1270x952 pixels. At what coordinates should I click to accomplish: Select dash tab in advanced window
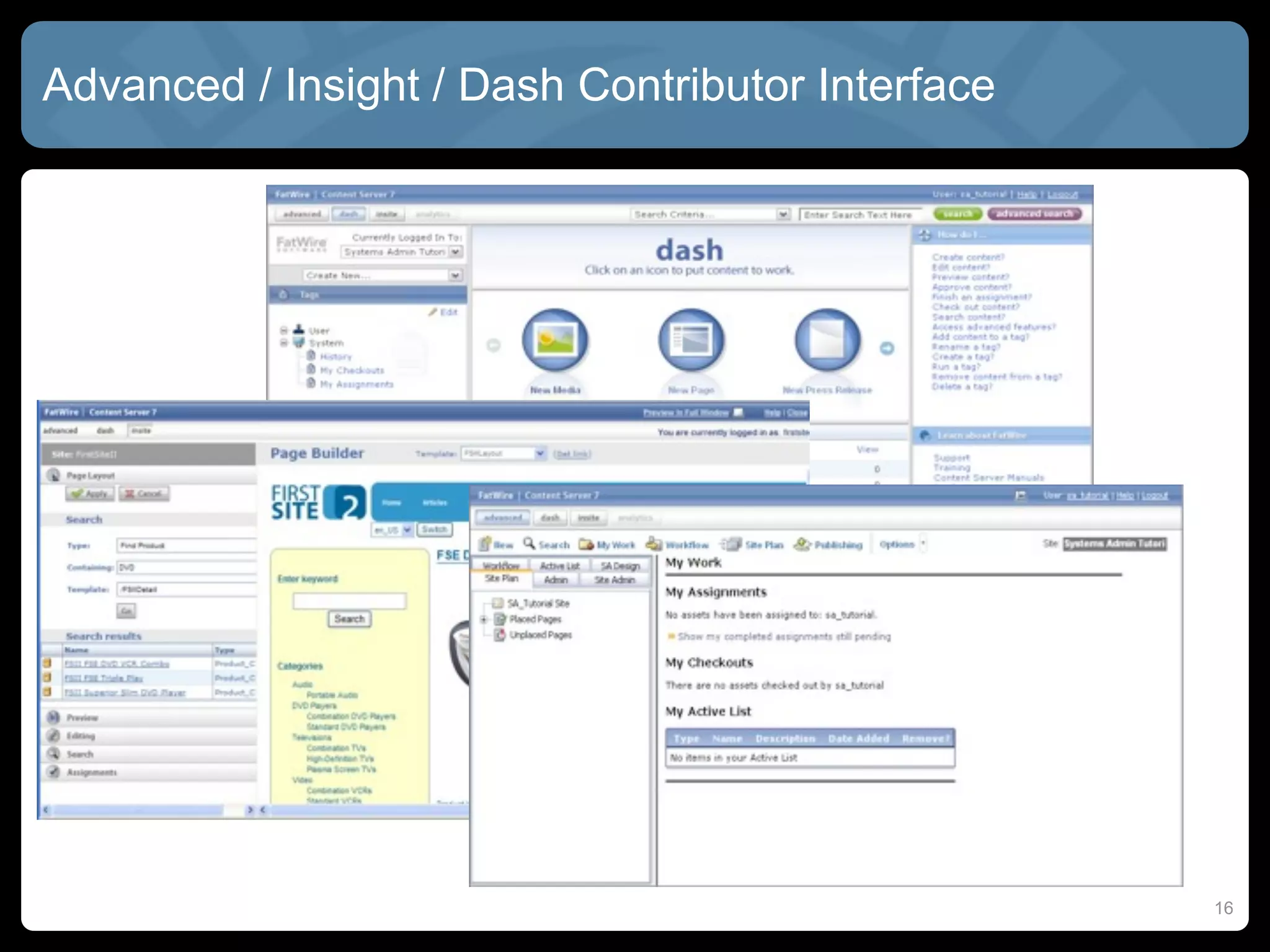point(550,518)
